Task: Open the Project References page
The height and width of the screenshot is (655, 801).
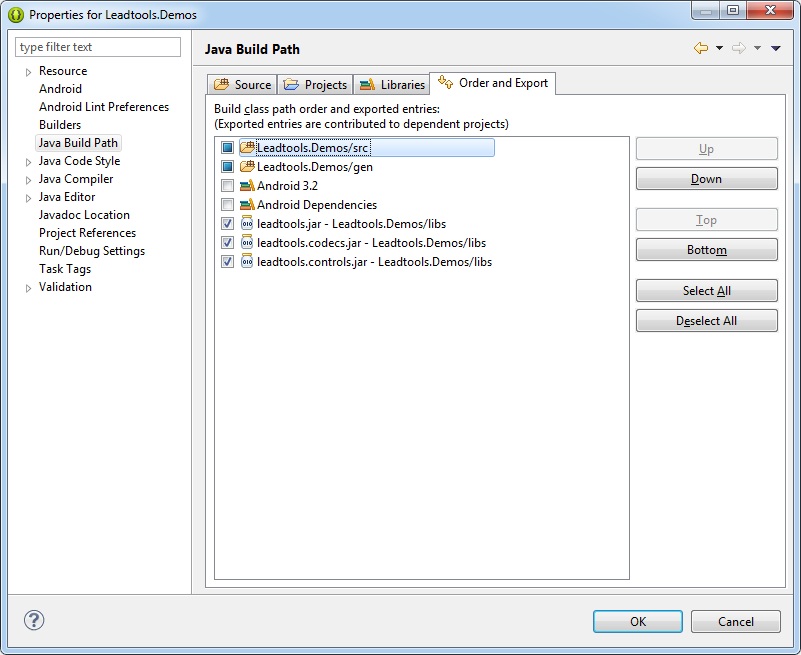Action: click(x=87, y=232)
